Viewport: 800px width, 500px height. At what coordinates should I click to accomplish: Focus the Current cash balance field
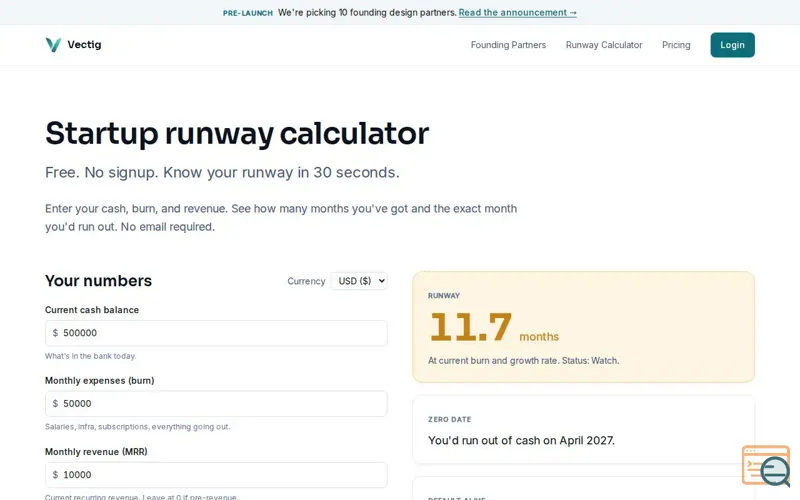click(216, 333)
